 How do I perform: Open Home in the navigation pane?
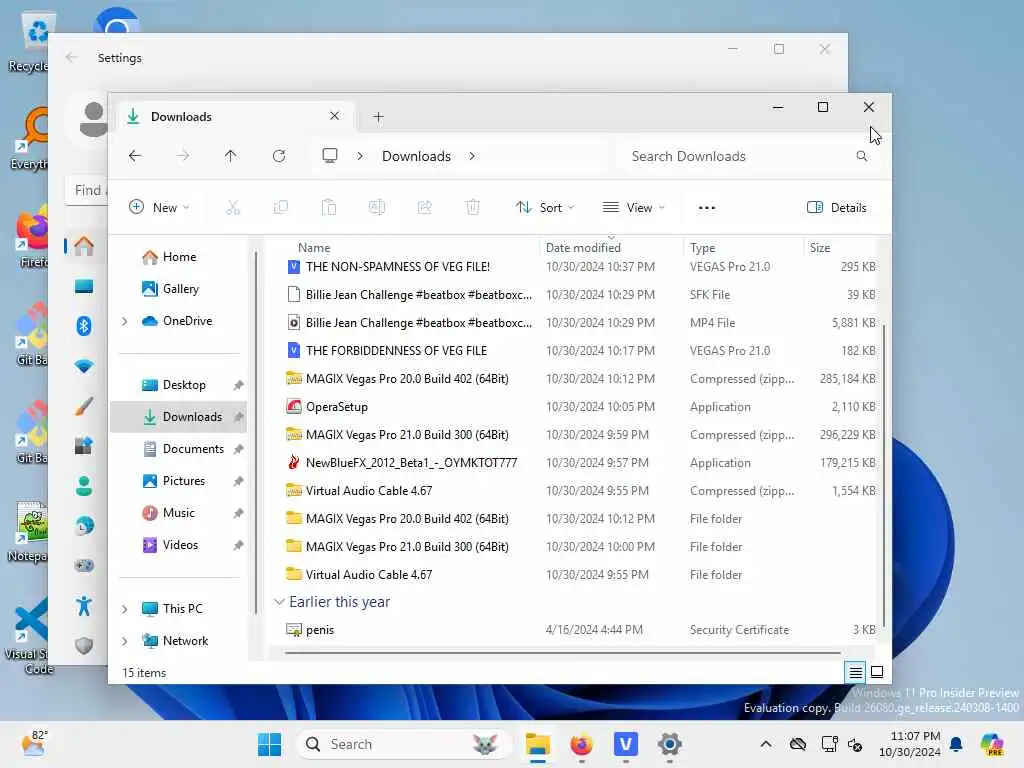tap(180, 257)
